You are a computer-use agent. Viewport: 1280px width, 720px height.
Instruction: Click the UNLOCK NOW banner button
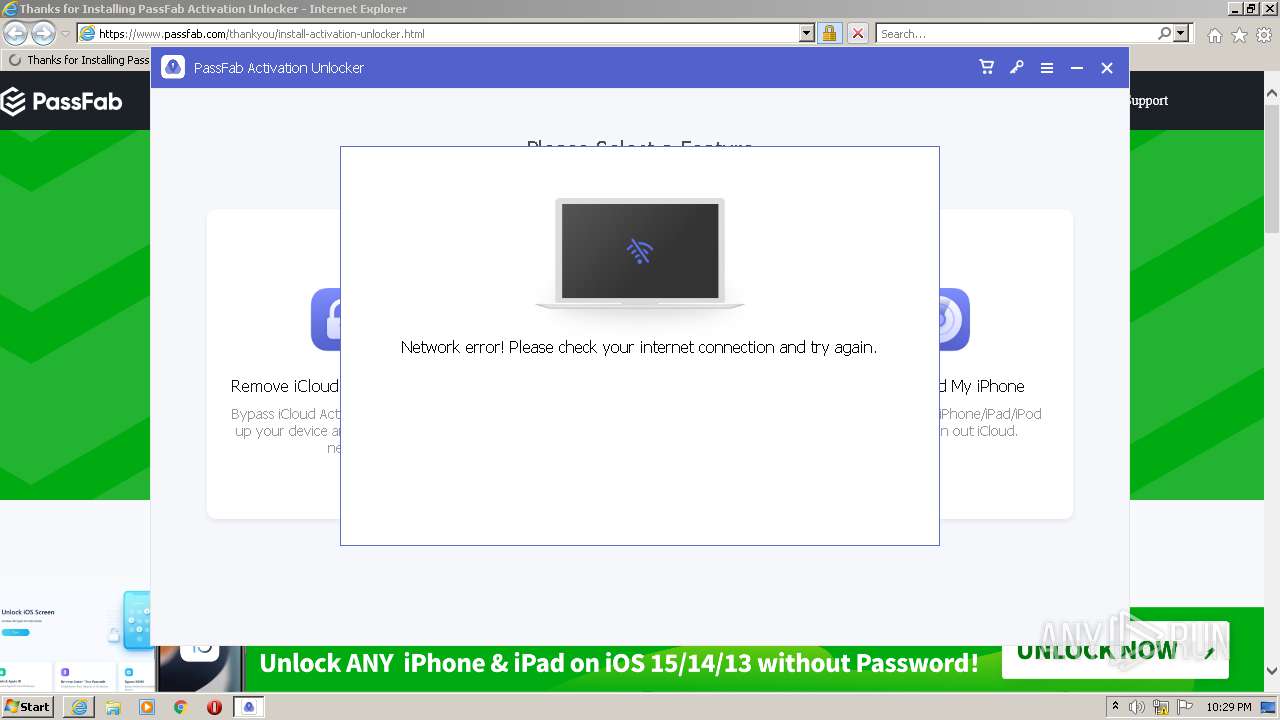(x=1115, y=652)
